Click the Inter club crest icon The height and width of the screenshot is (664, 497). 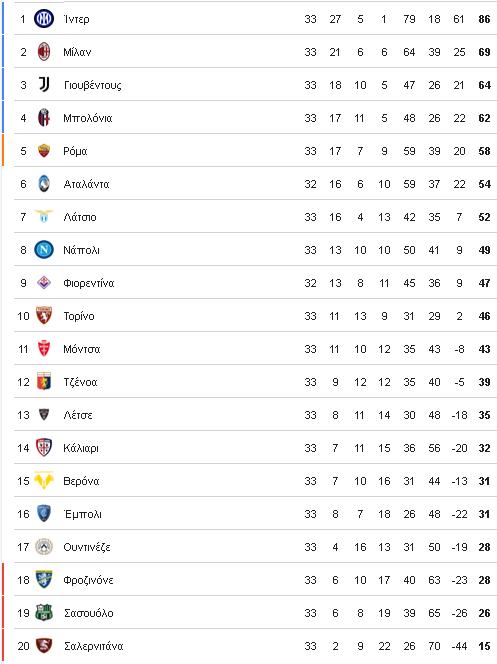click(x=44, y=19)
